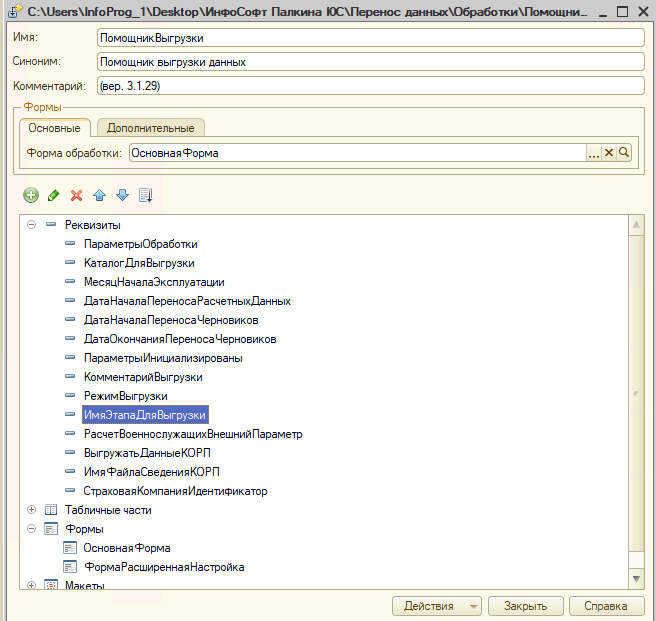
Task: Click the ellipsis button to choose form
Action: (593, 152)
